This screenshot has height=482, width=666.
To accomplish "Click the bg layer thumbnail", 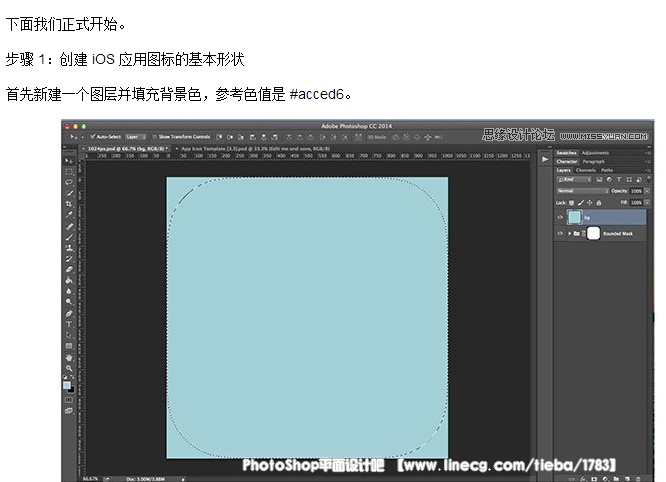I will (x=575, y=216).
